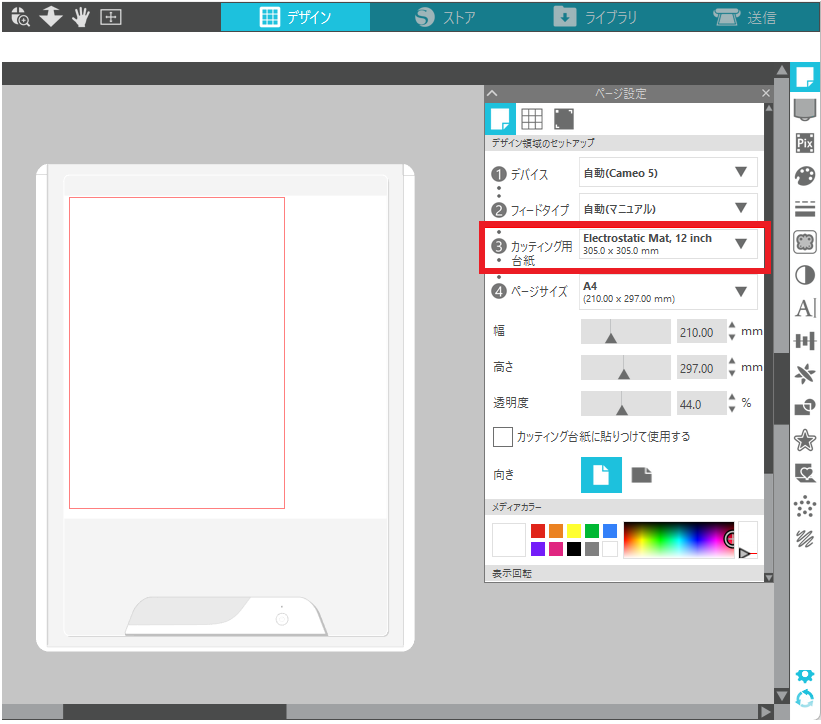
Task: Open the sketch lines panel icon
Action: tap(805, 538)
